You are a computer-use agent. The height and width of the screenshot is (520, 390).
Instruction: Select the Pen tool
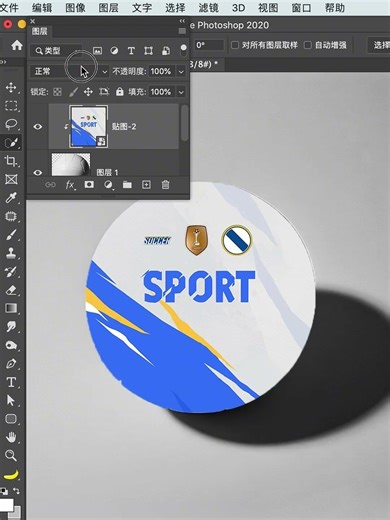point(11,363)
